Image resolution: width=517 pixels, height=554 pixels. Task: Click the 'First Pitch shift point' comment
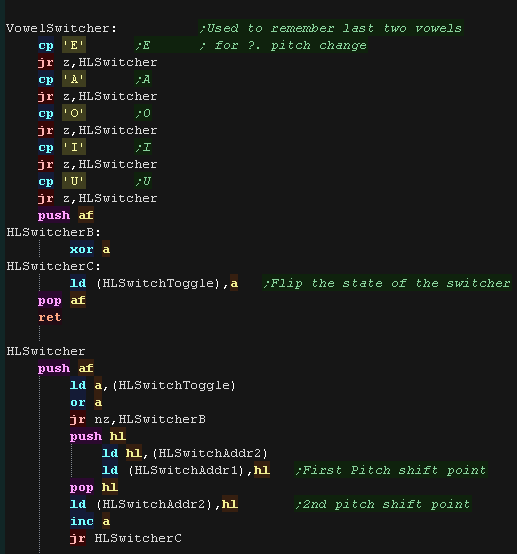coord(390,470)
